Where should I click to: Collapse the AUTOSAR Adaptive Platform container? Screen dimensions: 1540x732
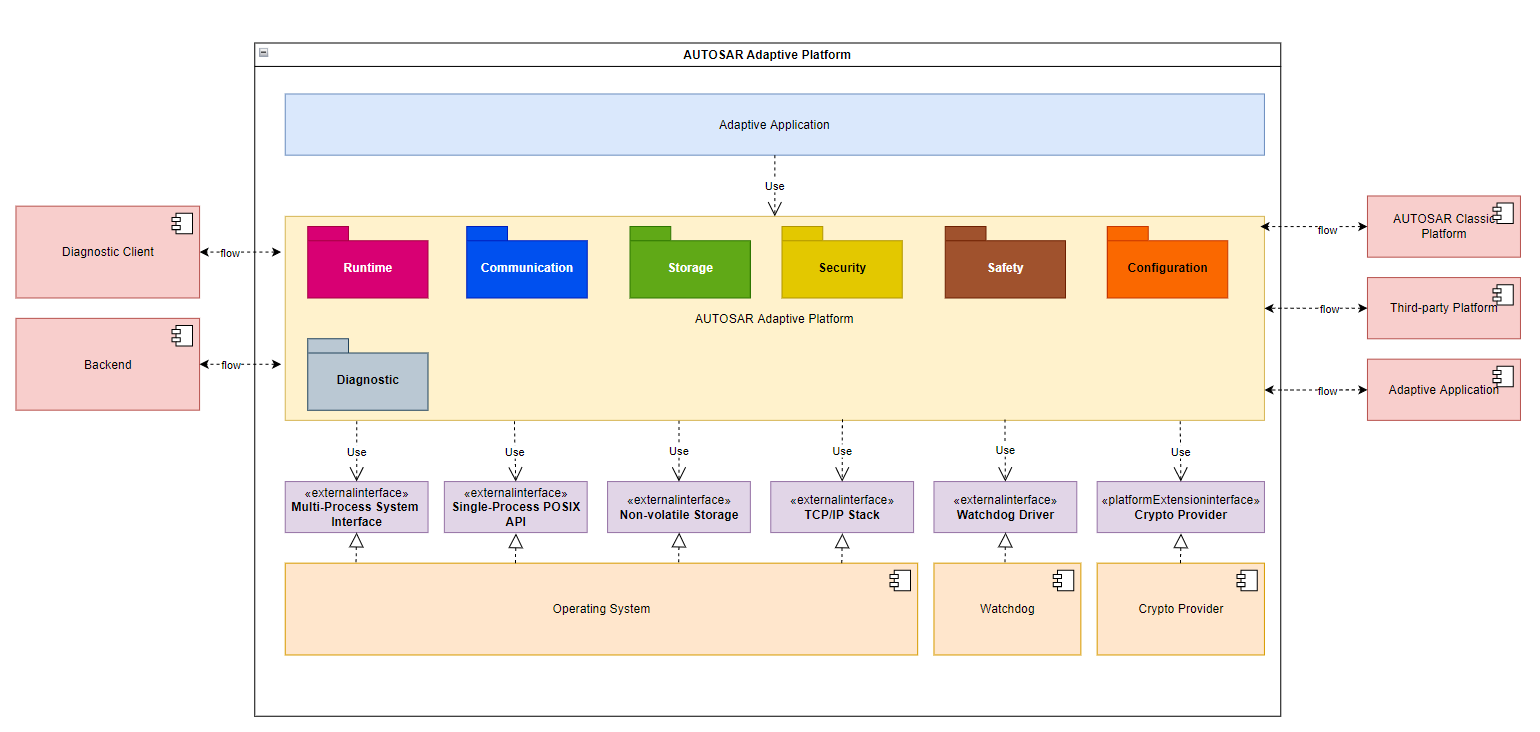tap(263, 52)
